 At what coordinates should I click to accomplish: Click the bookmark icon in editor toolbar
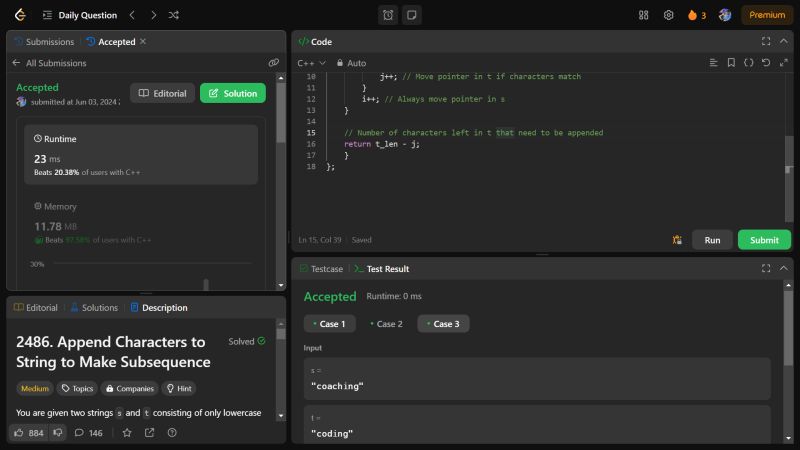(x=731, y=63)
